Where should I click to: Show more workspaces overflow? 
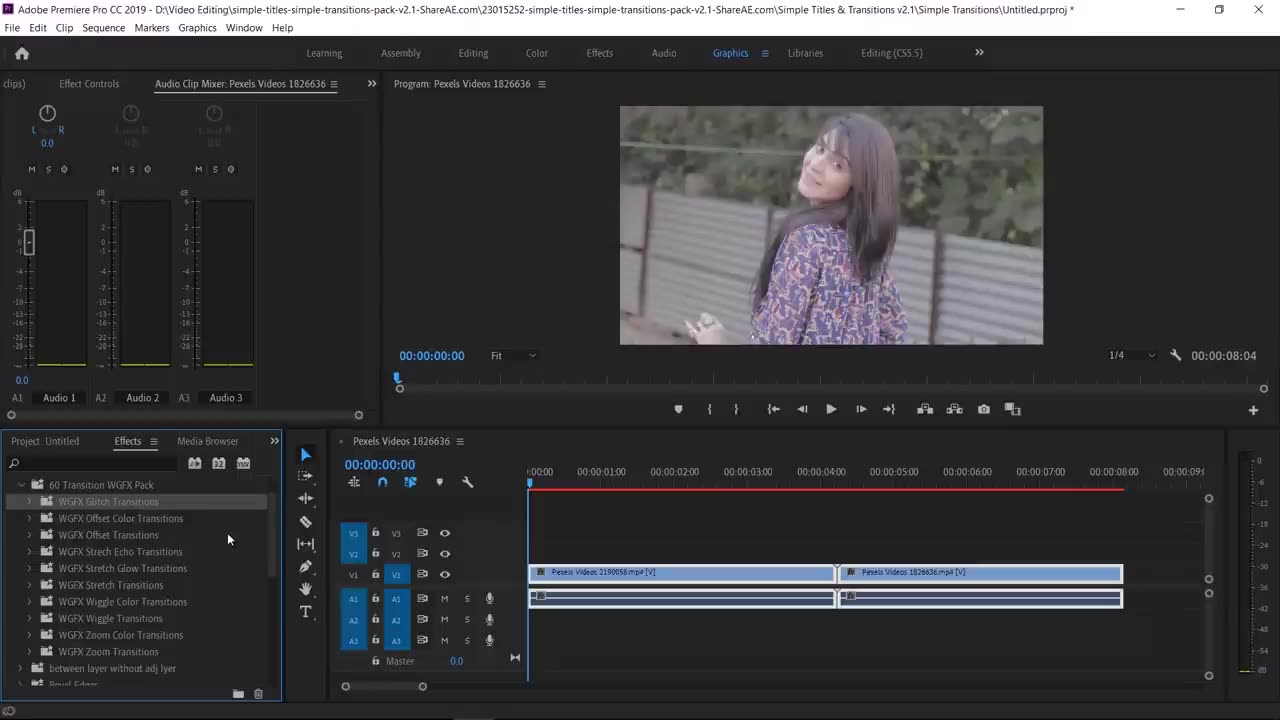(x=979, y=53)
